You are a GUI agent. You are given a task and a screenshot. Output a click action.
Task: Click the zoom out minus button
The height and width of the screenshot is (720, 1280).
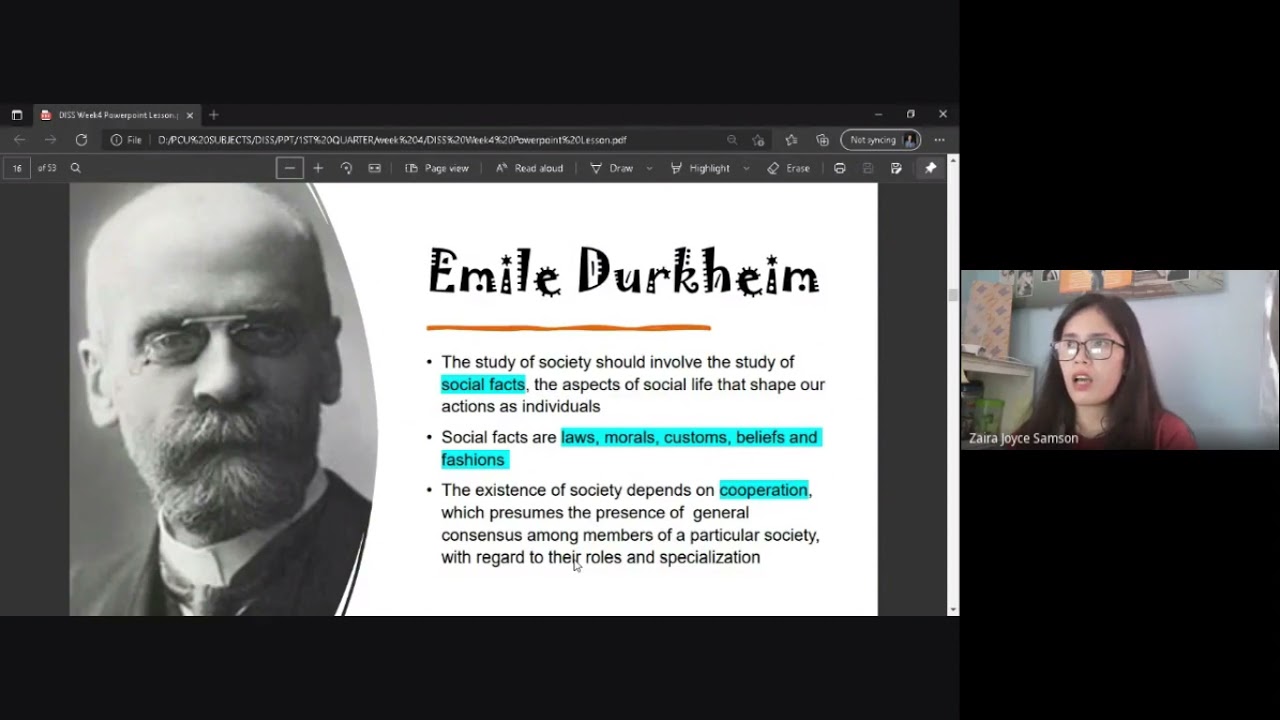click(x=289, y=168)
